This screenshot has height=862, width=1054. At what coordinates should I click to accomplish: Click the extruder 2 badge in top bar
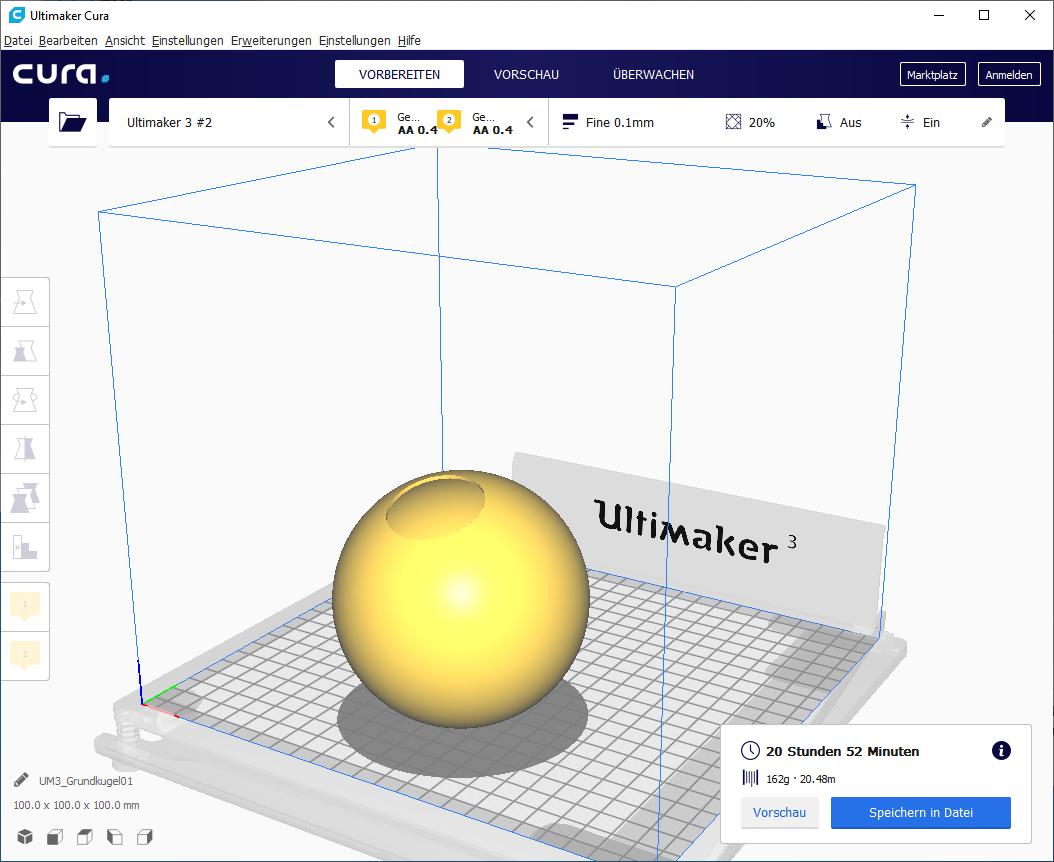[x=449, y=122]
